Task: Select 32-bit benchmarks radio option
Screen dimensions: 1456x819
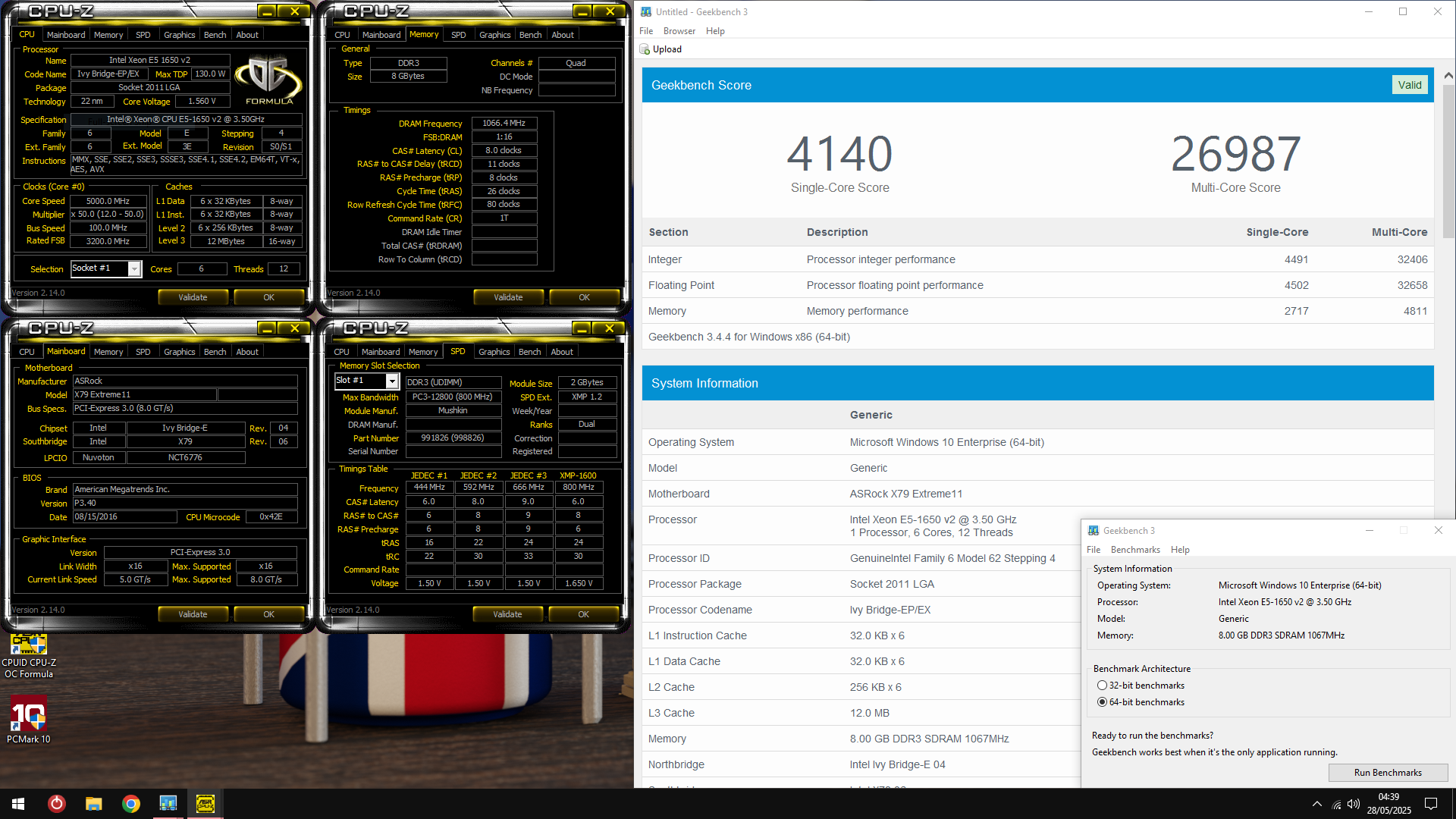Action: tap(1102, 686)
